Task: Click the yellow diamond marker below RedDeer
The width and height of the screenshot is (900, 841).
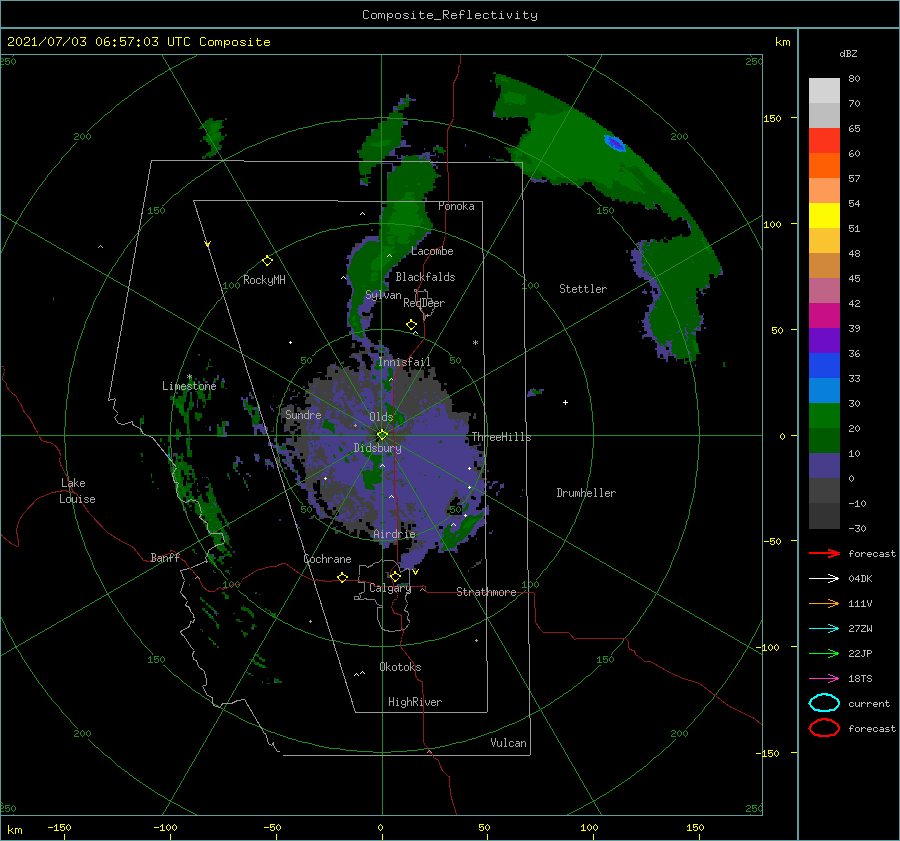Action: click(411, 325)
